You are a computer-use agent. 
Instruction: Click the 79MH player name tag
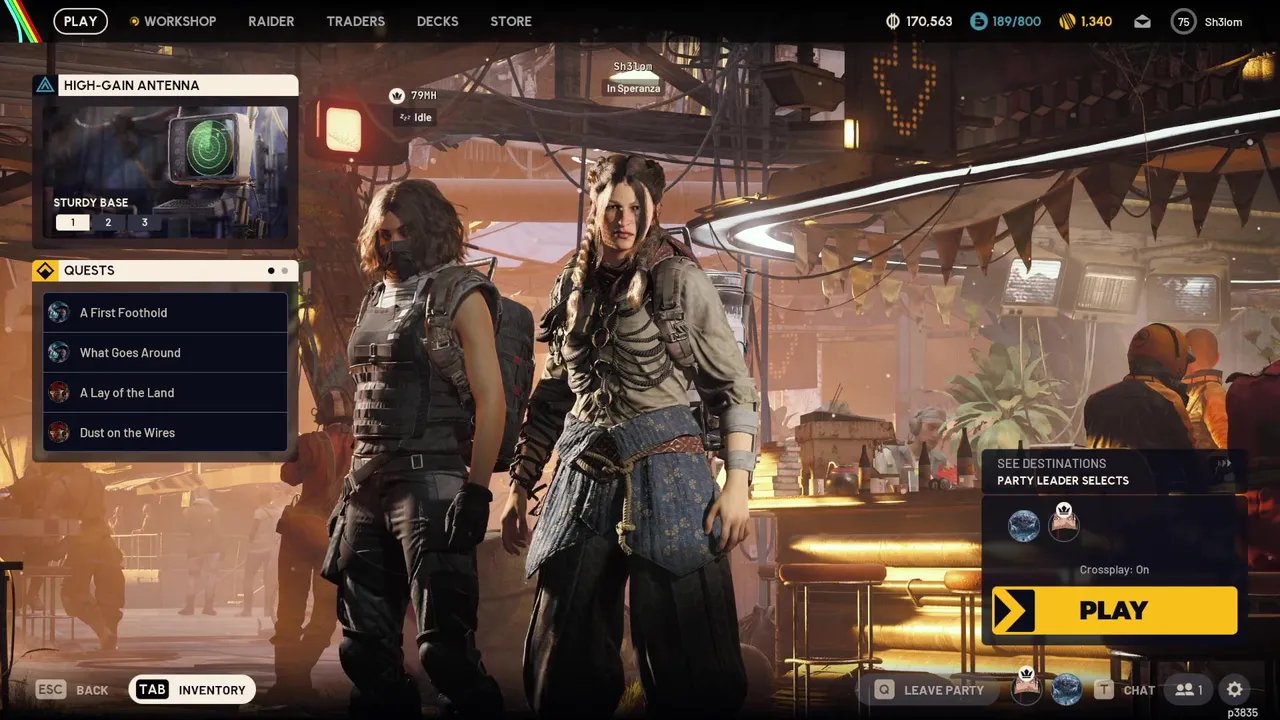click(x=424, y=96)
